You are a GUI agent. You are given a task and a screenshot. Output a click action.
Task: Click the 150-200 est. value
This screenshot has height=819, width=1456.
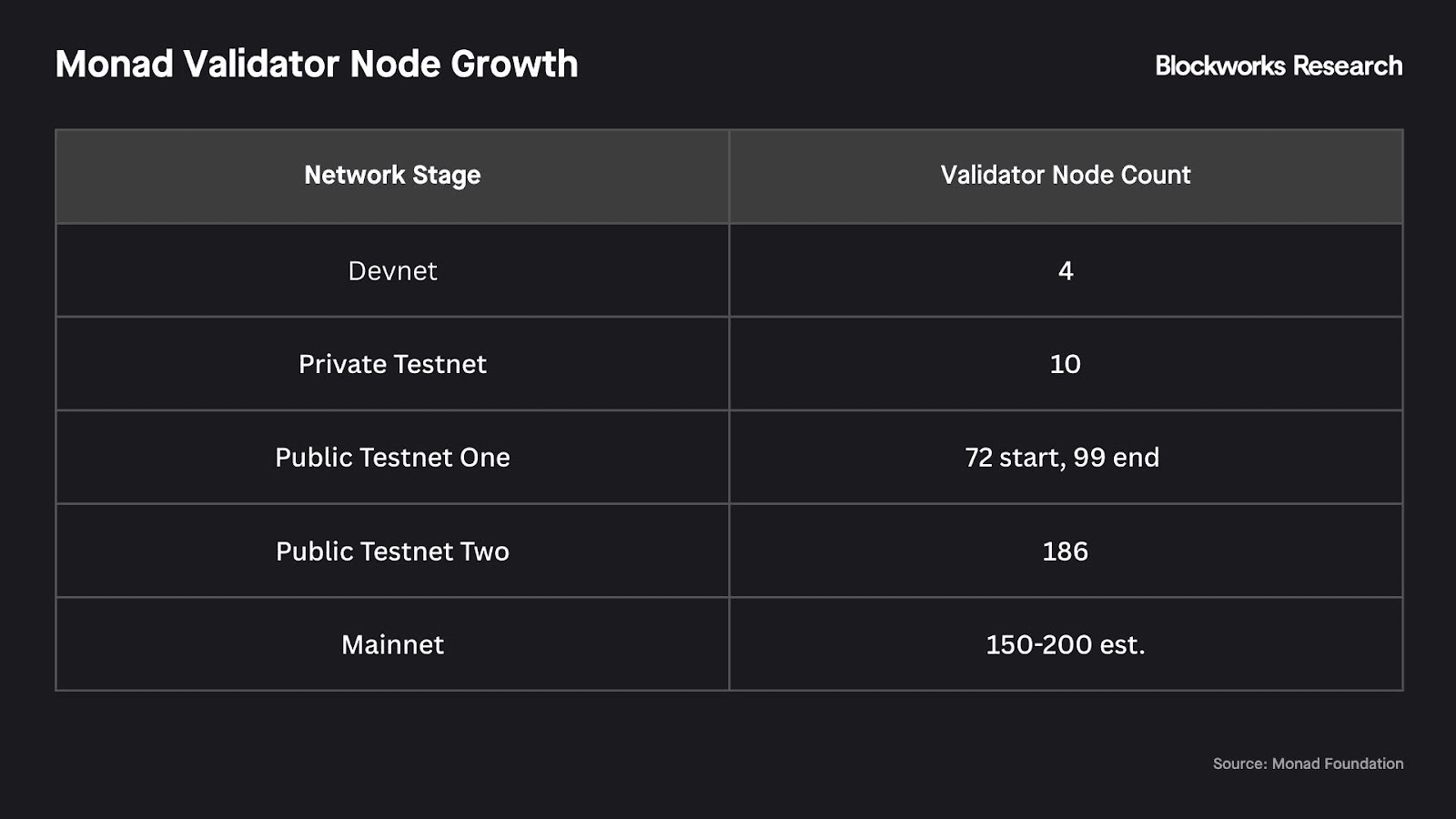[x=1065, y=645]
